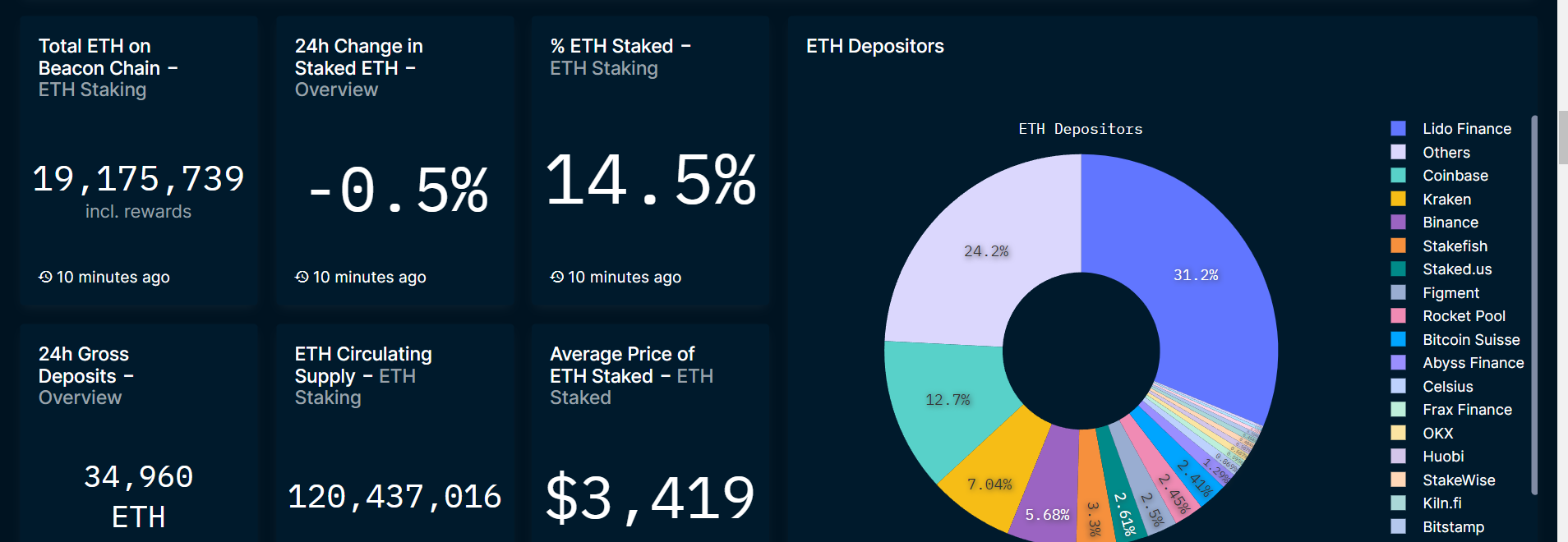Click the 7.04% Kraken pie slice
This screenshot has width=1568, height=542.
tap(990, 484)
